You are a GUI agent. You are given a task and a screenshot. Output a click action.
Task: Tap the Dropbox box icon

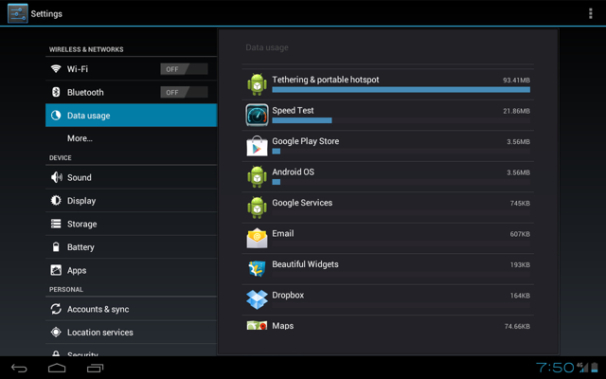point(257,299)
